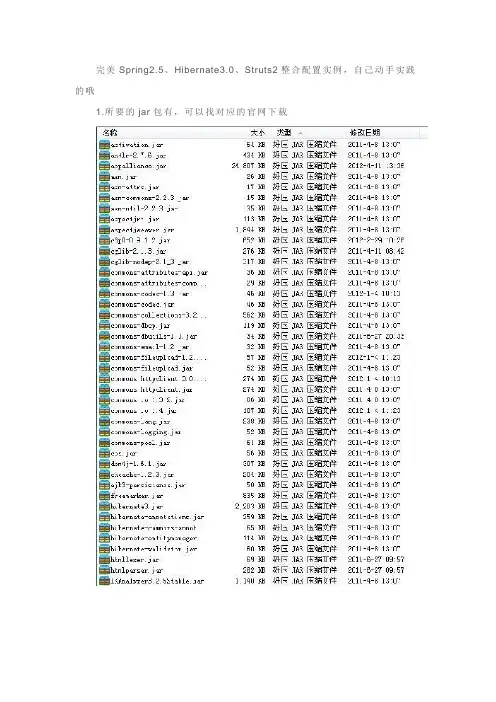Select the commons-httpclient.jar icon

tap(104, 390)
